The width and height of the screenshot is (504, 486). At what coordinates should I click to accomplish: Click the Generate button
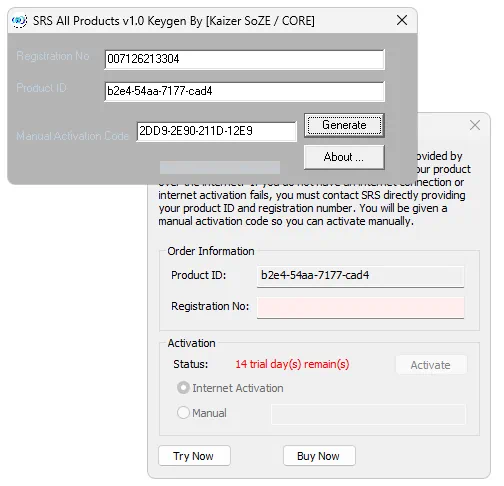click(344, 125)
